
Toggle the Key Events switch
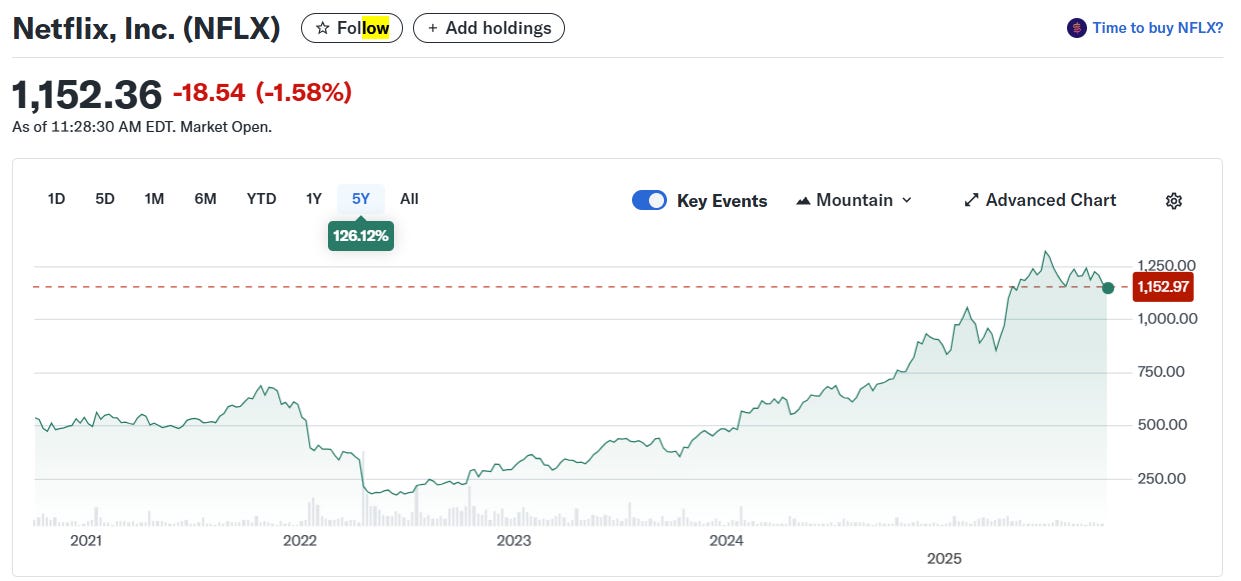point(649,200)
